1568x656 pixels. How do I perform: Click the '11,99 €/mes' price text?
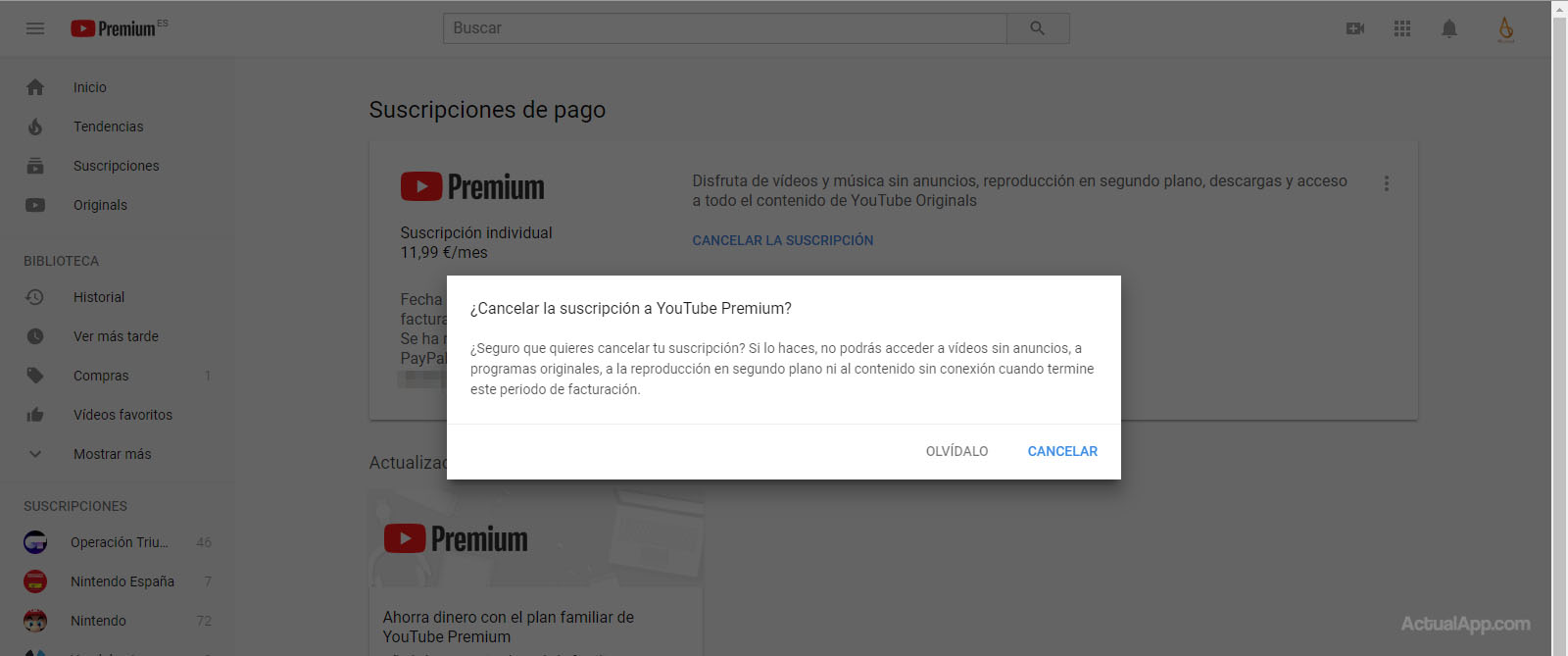coord(444,252)
